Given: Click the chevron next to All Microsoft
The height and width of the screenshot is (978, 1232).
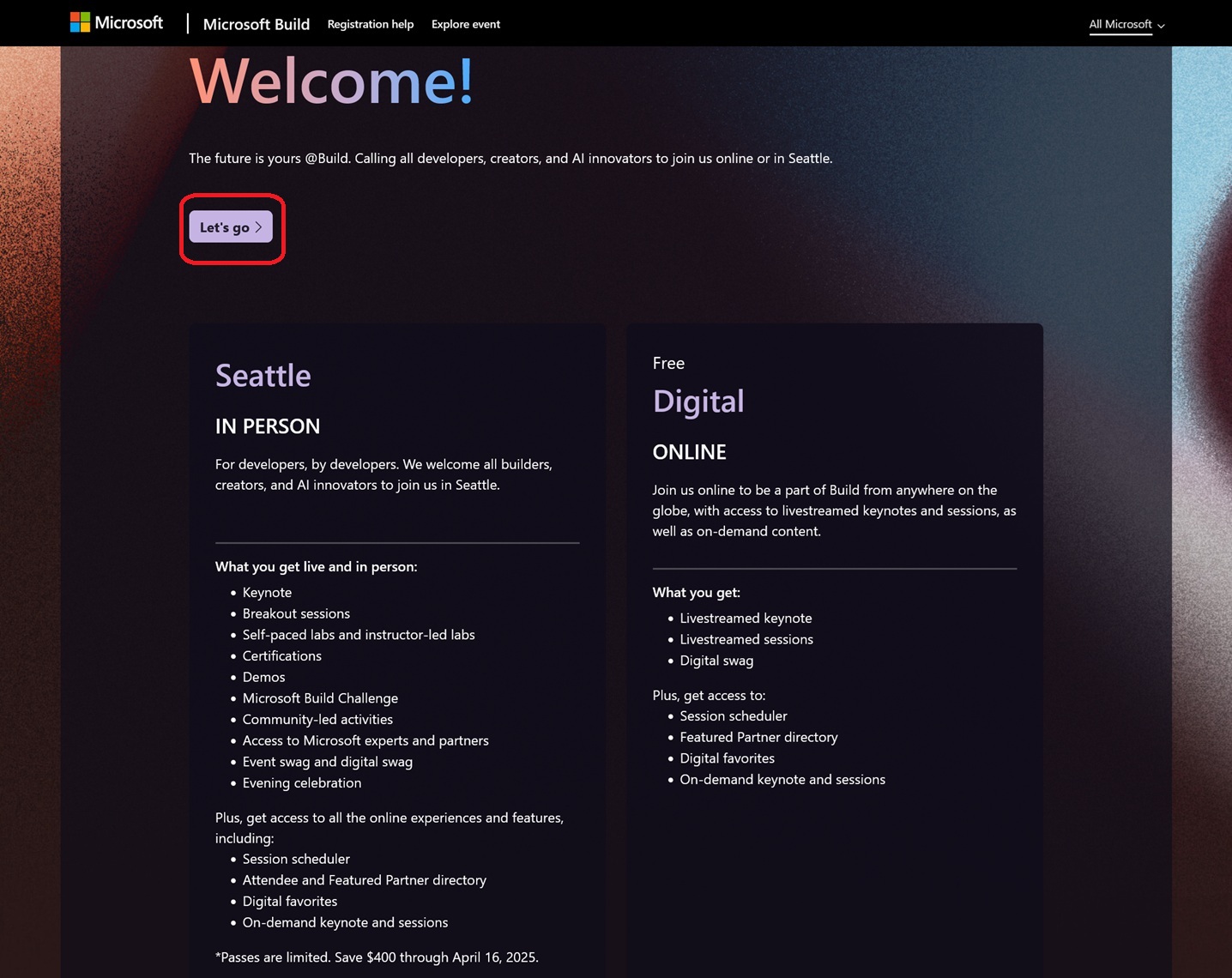Looking at the screenshot, I should [1160, 26].
